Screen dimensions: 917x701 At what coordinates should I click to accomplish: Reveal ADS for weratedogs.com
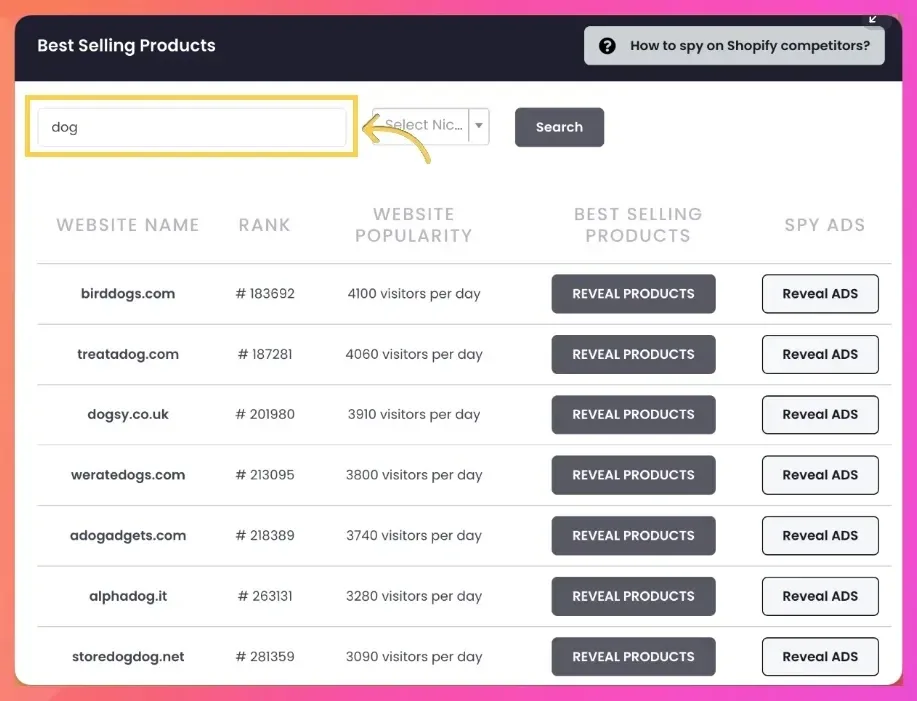[820, 475]
